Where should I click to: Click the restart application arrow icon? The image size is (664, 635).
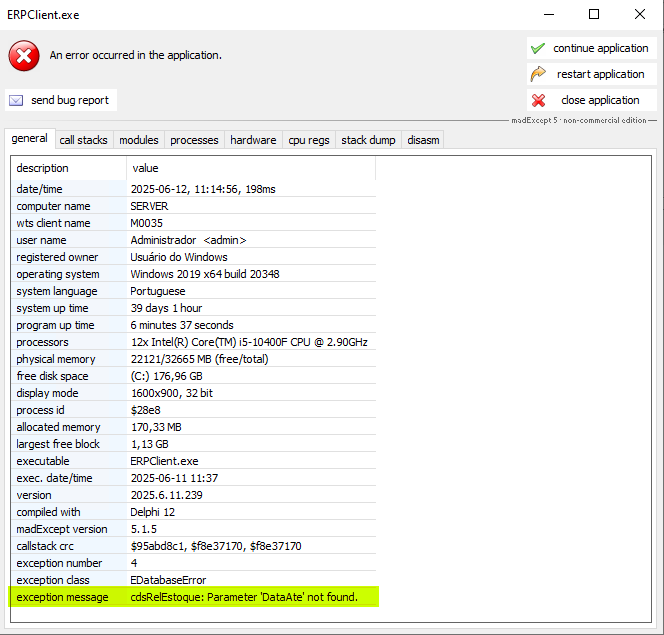[538, 74]
